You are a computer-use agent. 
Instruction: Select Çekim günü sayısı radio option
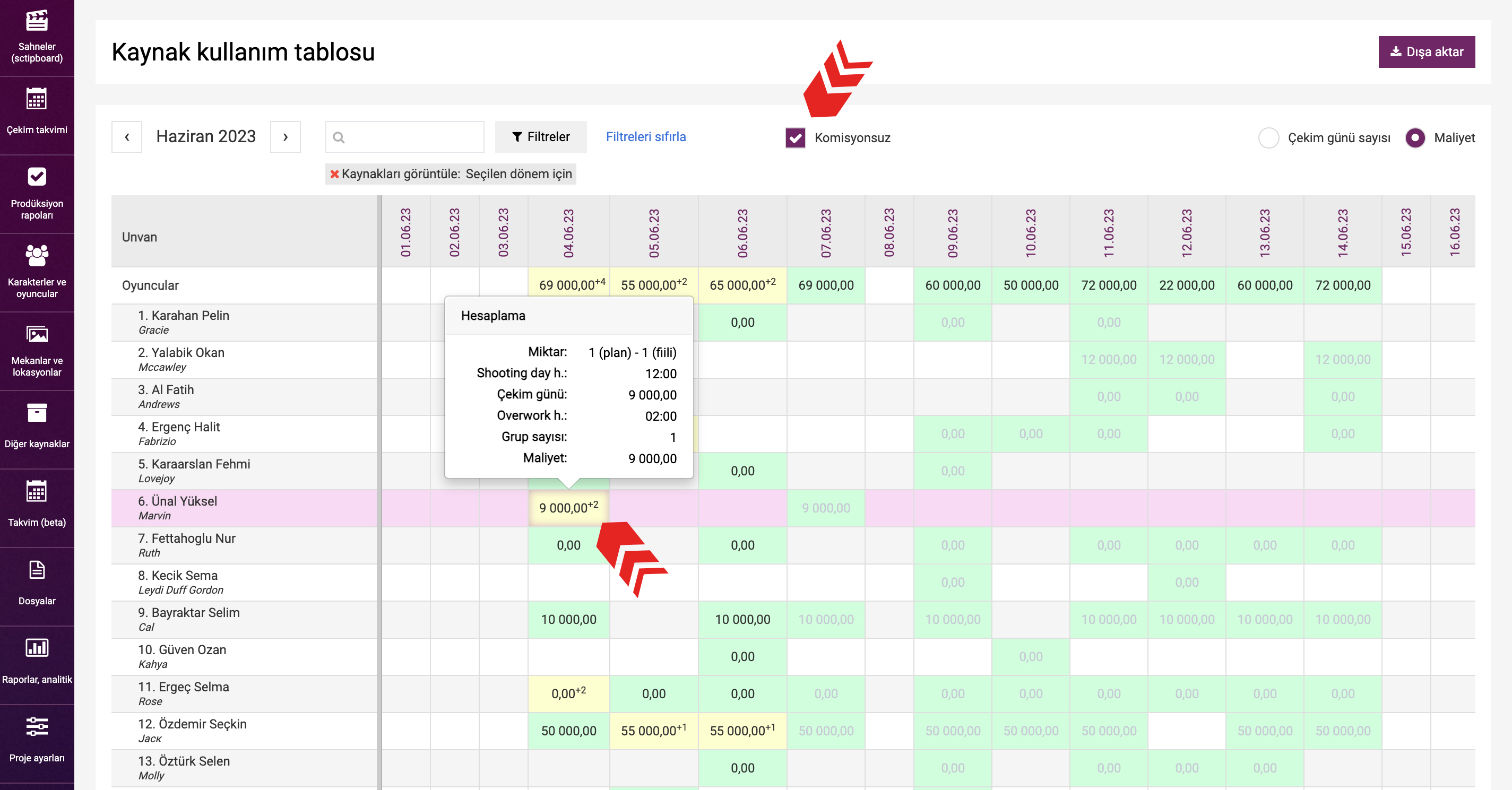[x=1268, y=138]
